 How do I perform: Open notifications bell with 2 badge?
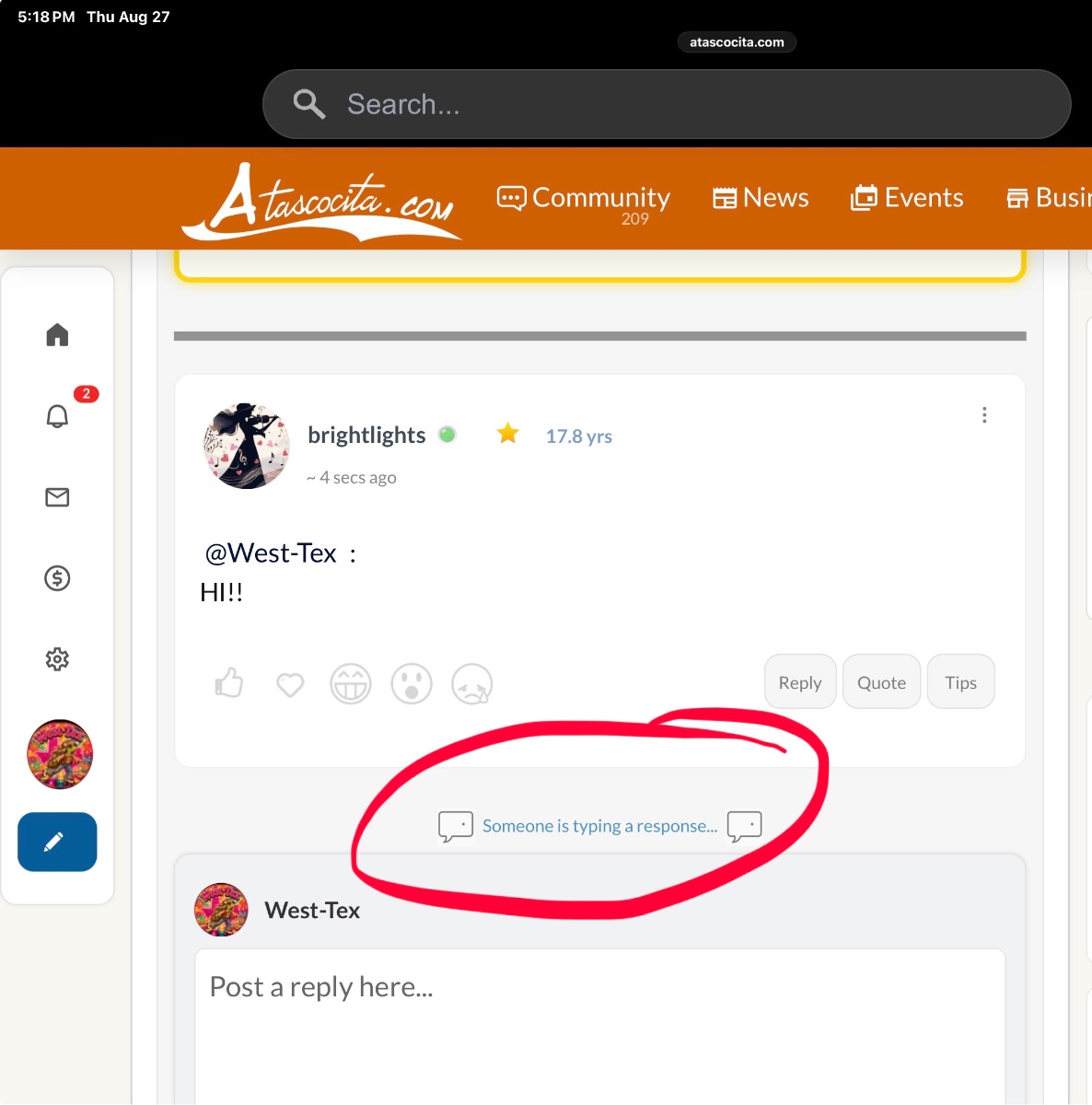coord(57,416)
